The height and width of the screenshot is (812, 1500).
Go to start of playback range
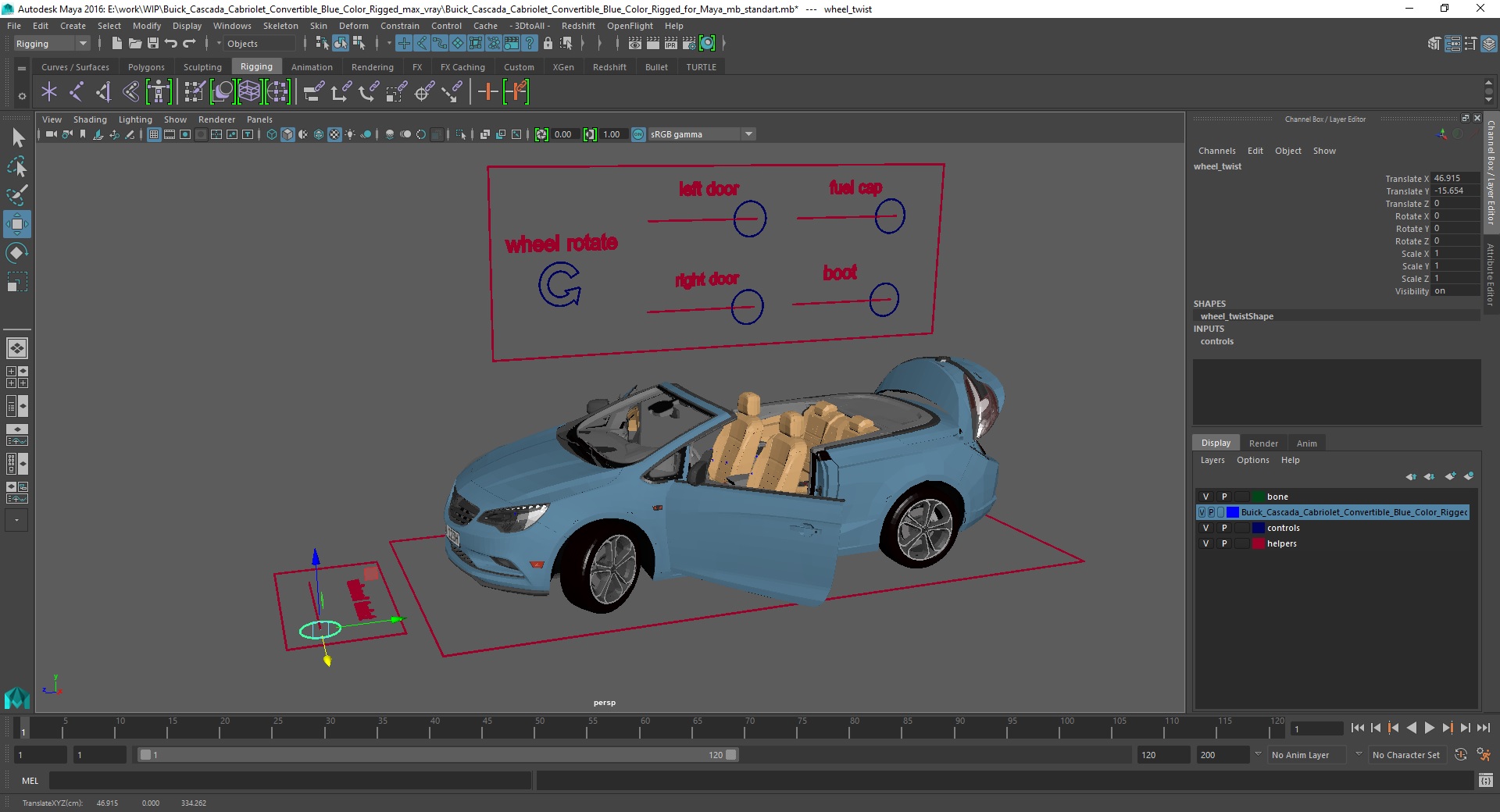[1357, 728]
